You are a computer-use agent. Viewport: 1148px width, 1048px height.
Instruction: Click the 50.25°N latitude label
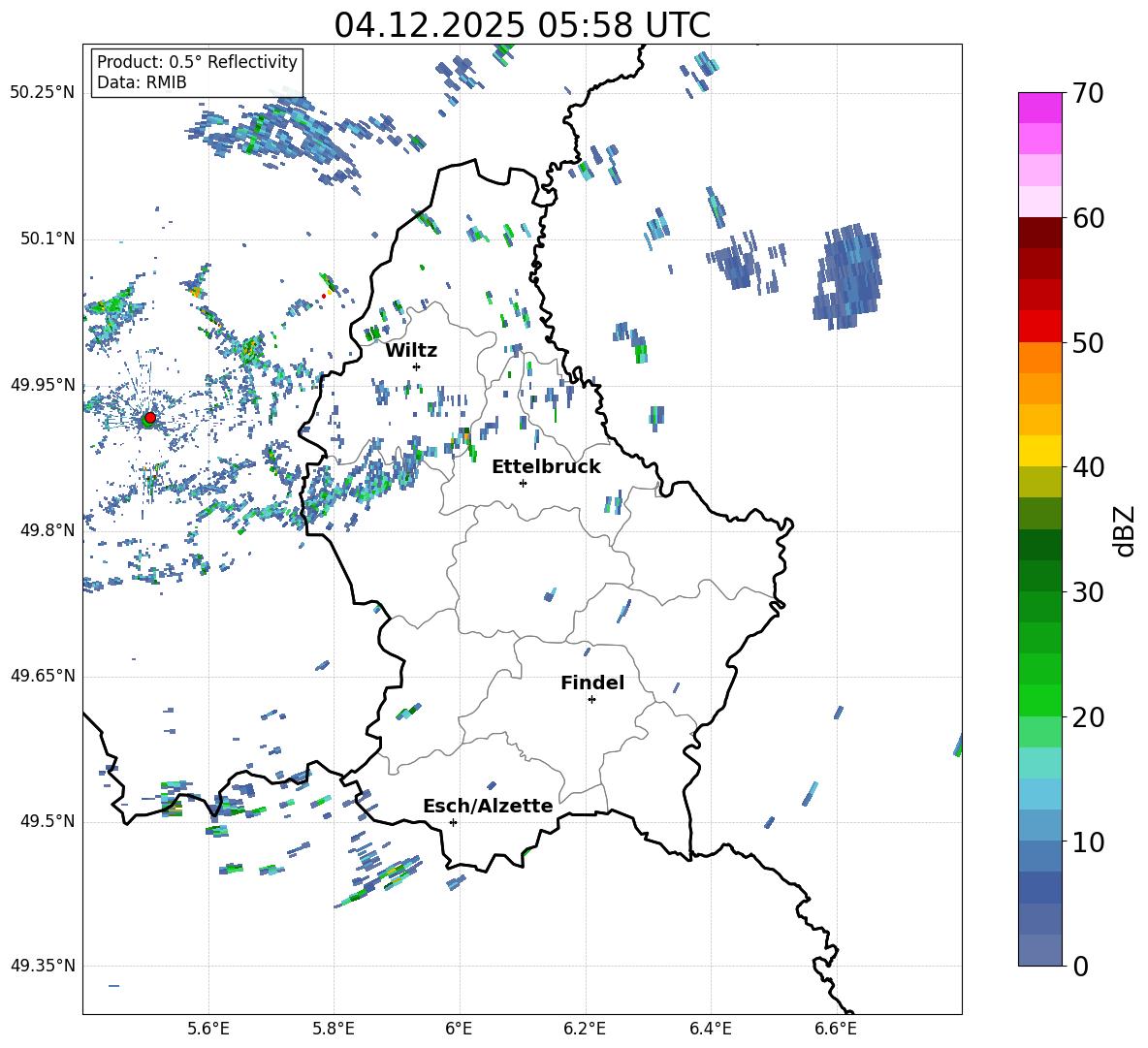pos(43,93)
